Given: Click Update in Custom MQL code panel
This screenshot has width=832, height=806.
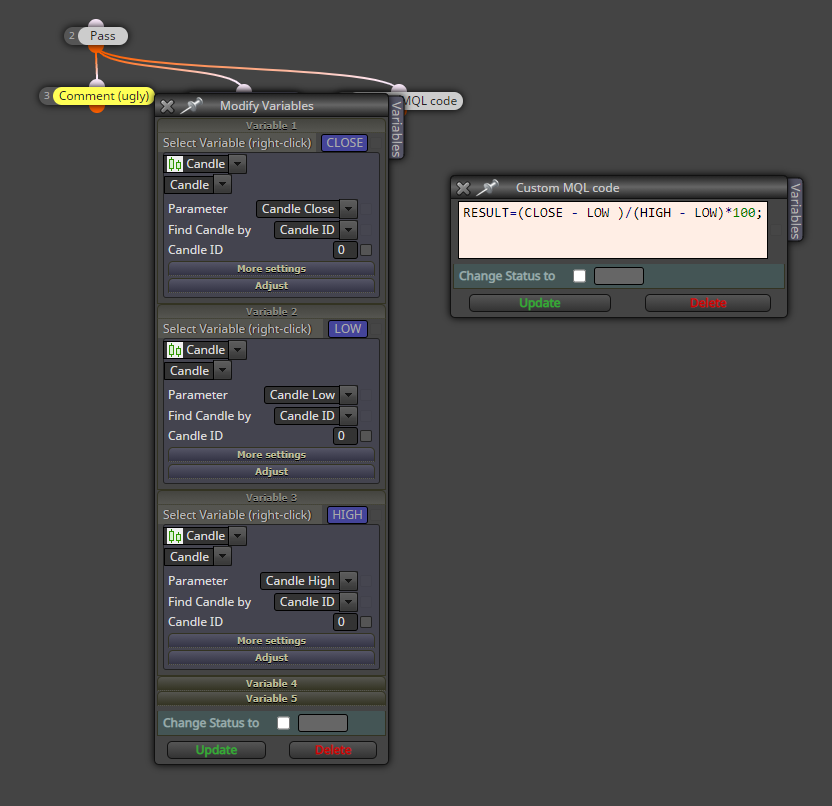Looking at the screenshot, I should pos(540,303).
